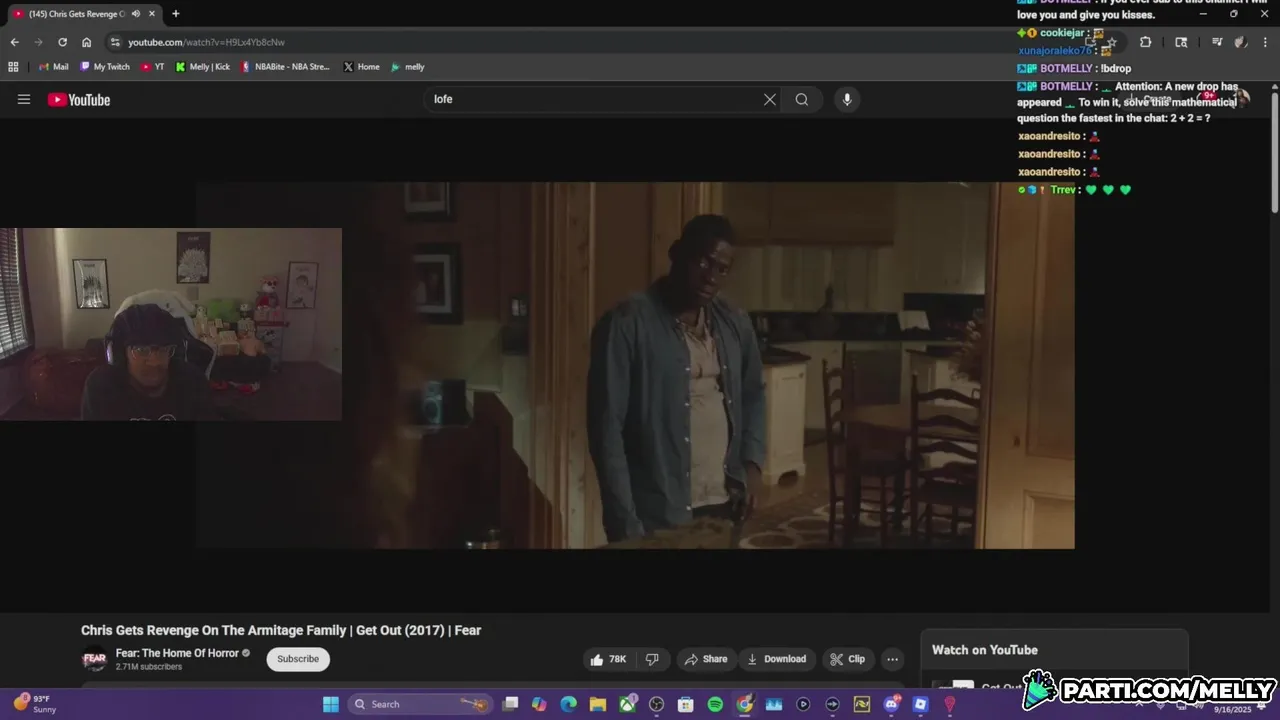View site information for youtube.com
The height and width of the screenshot is (720, 1280).
[115, 42]
